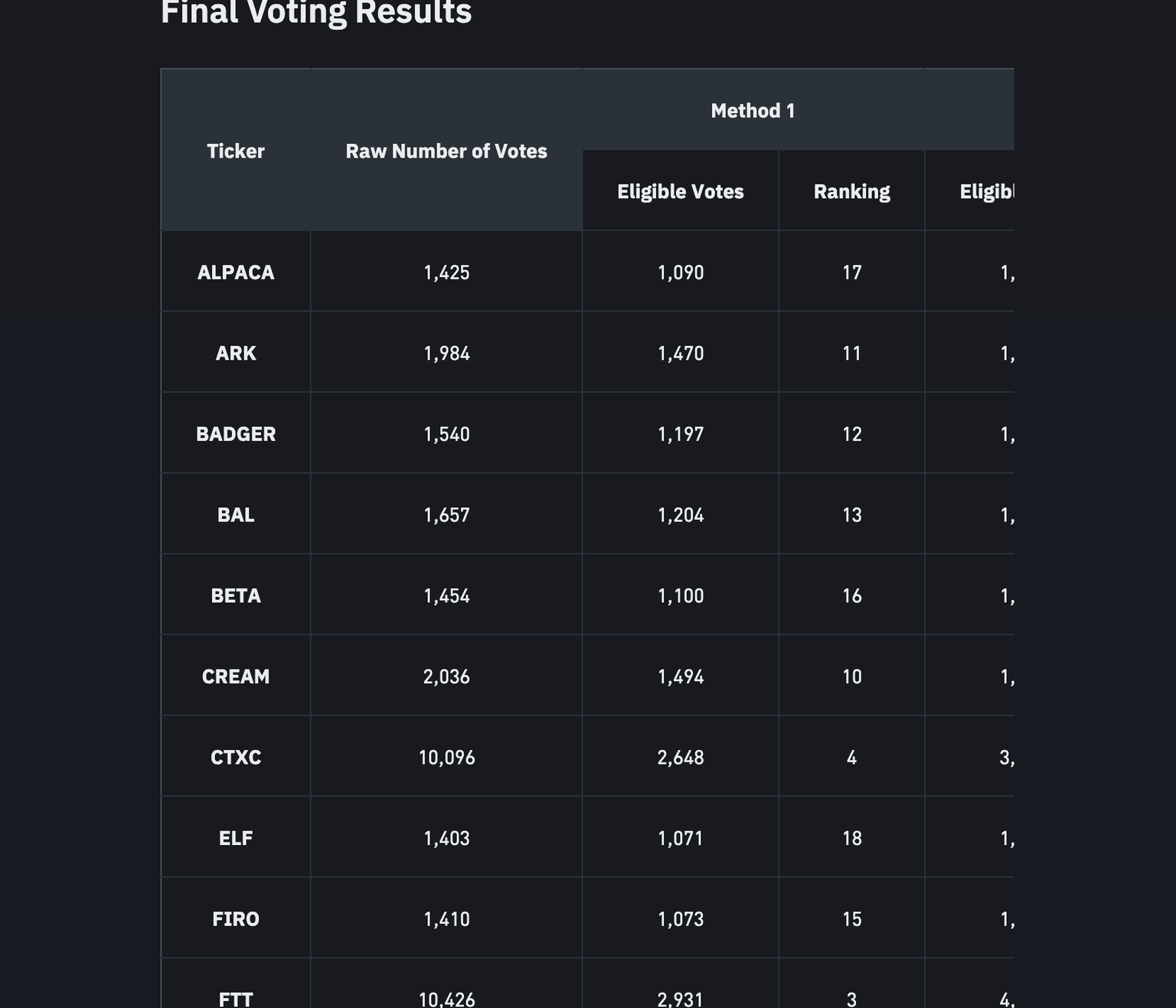The height and width of the screenshot is (1008, 1176).
Task: Click the CTXC ticker cell
Action: pos(236,757)
